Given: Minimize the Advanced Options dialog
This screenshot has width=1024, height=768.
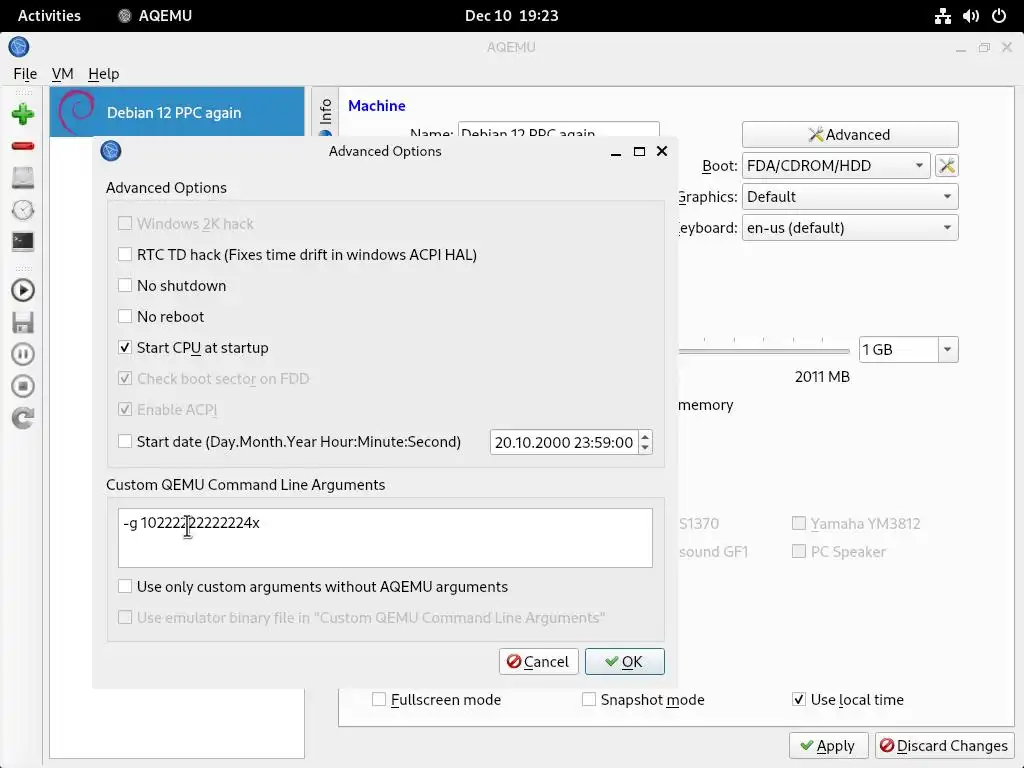Looking at the screenshot, I should point(616,152).
